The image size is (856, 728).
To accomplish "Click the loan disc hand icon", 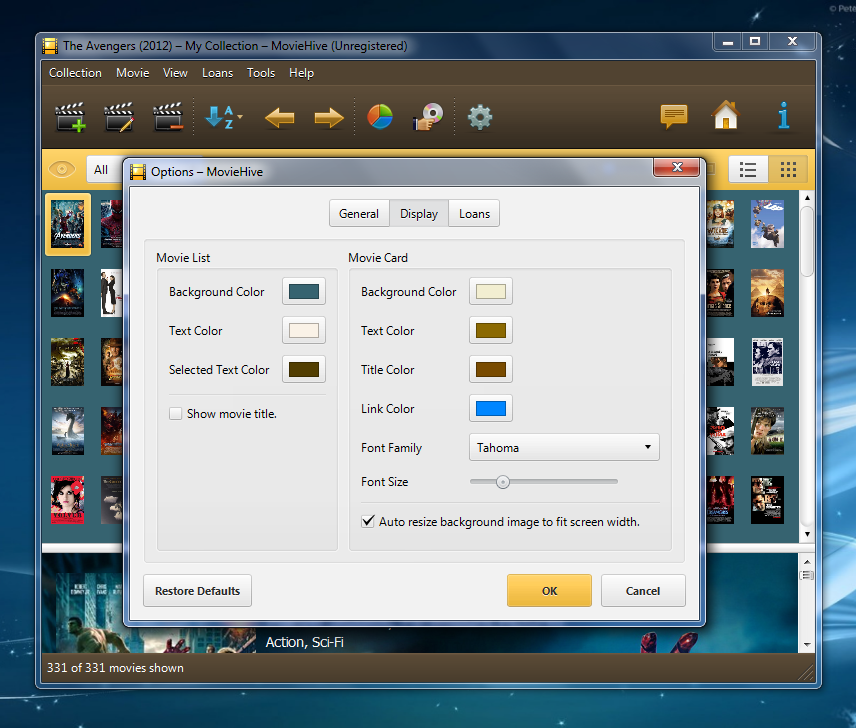I will pos(428,117).
